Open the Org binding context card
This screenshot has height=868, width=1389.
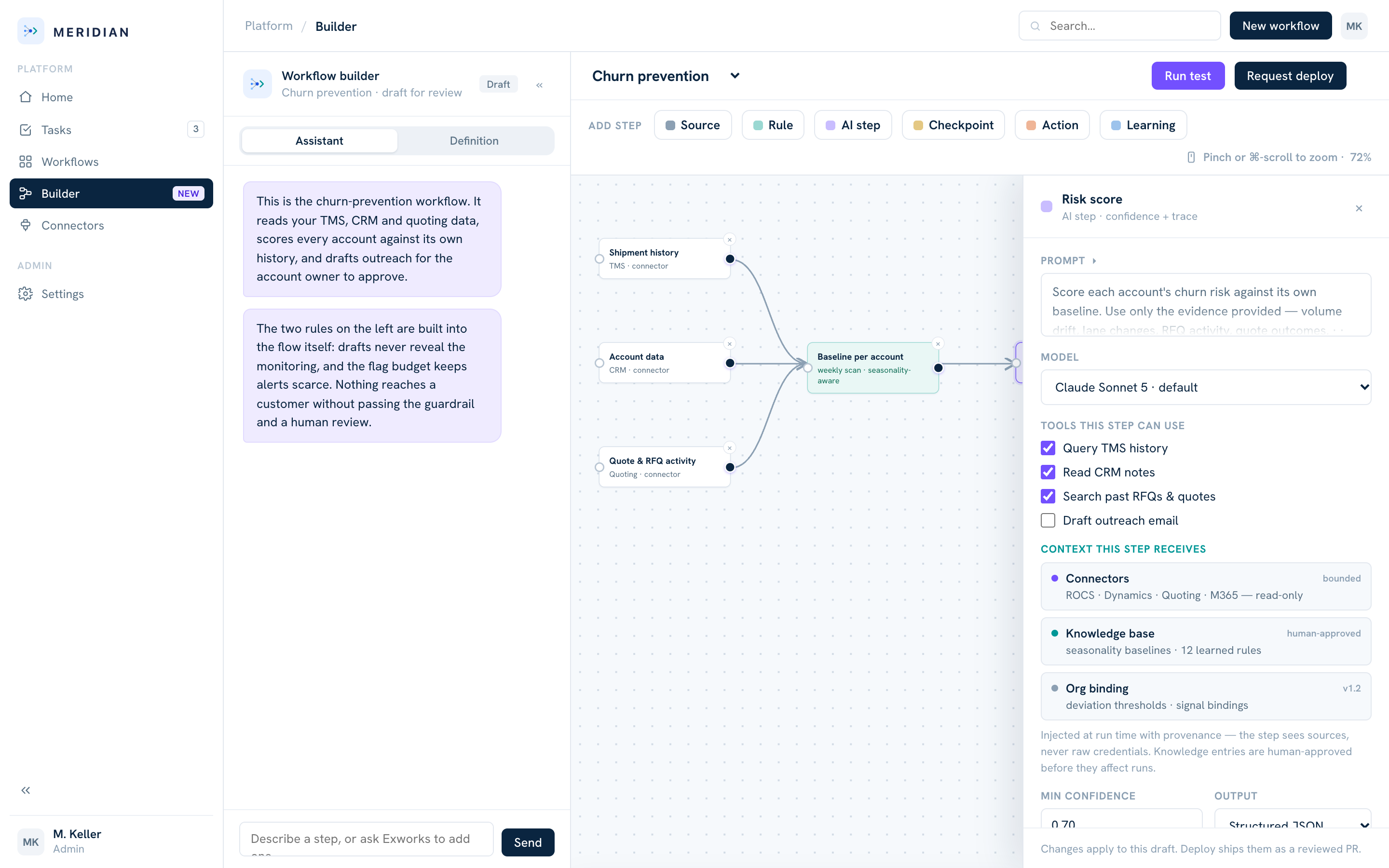pyautogui.click(x=1205, y=696)
